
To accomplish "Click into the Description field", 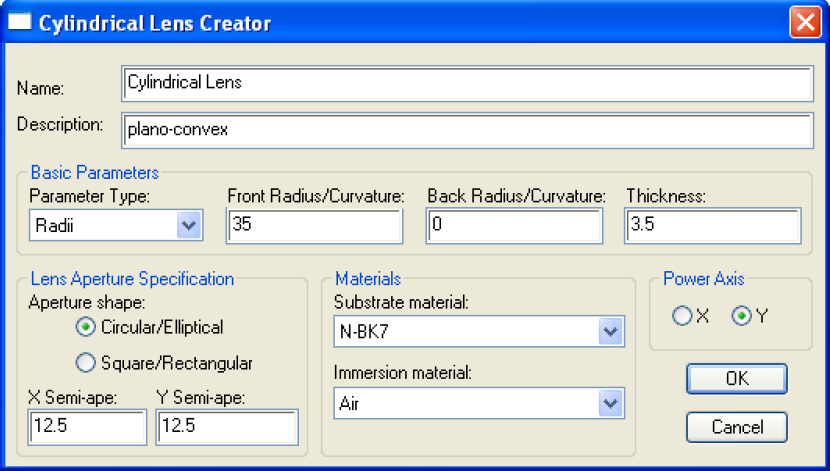I will (467, 130).
